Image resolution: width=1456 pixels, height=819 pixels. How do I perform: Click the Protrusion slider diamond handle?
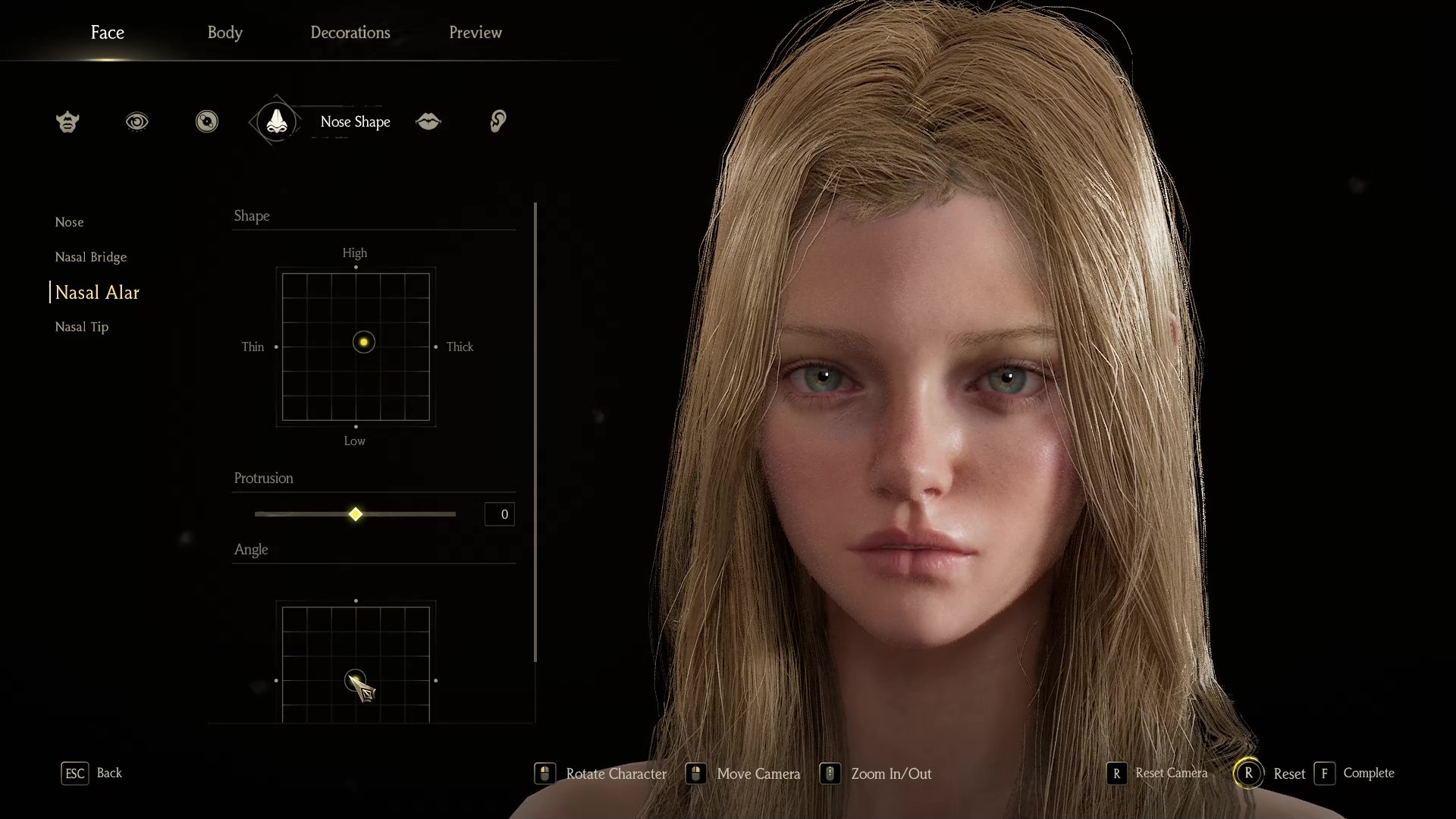tap(356, 514)
